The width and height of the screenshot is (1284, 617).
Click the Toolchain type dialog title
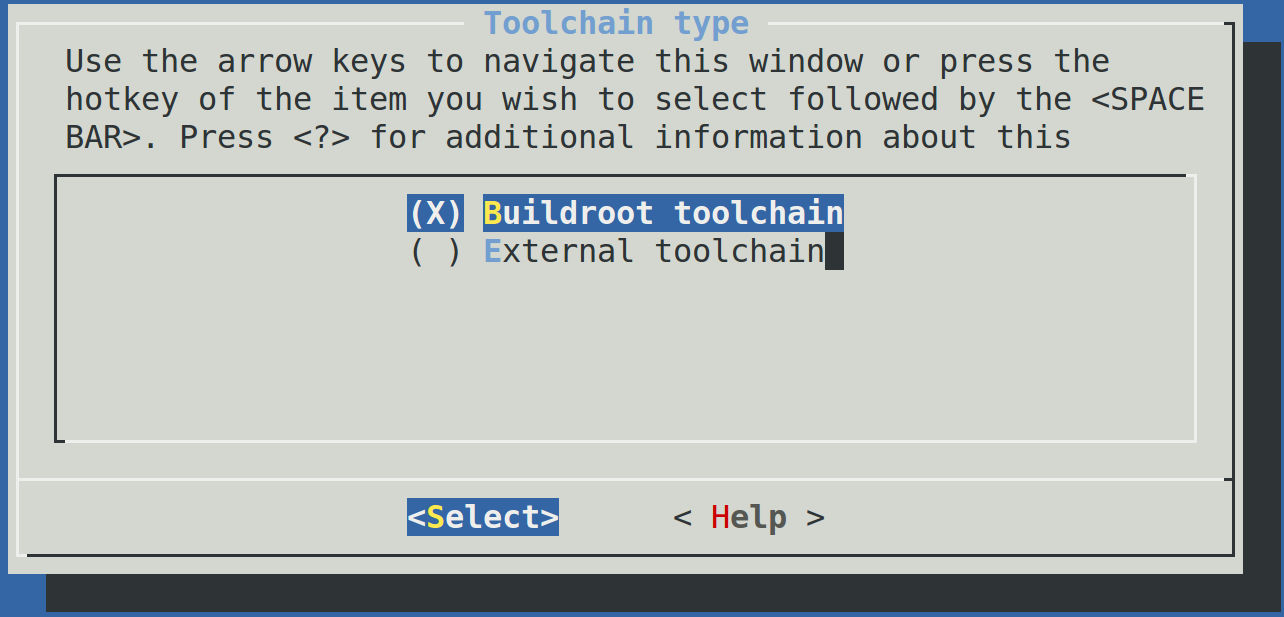point(616,22)
